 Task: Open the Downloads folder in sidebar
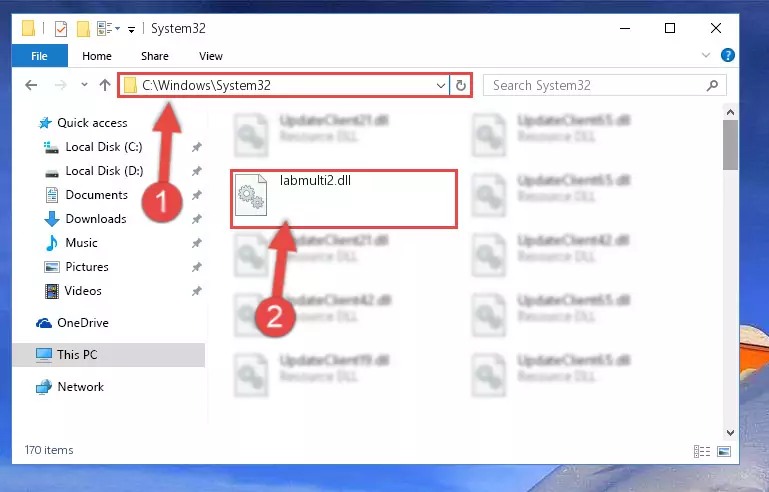pos(96,219)
